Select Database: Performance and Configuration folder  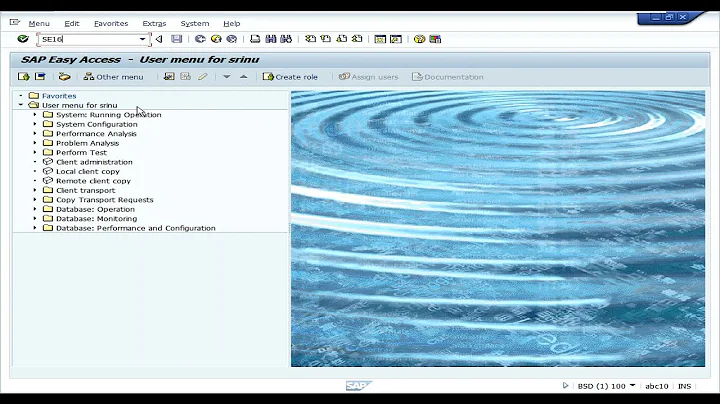135,228
